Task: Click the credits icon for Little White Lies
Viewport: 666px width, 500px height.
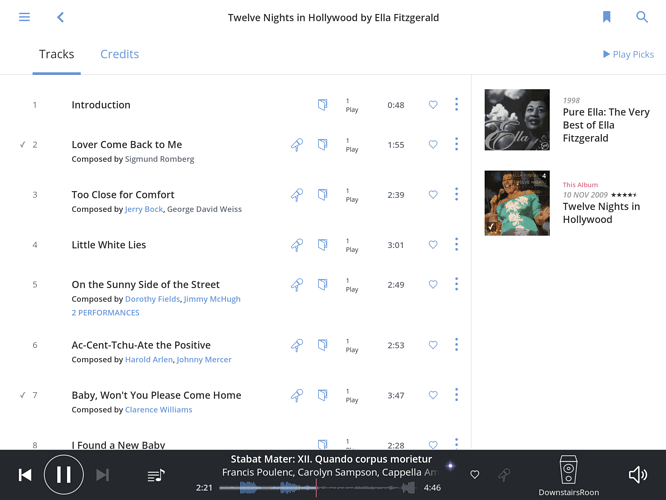Action: (323, 245)
